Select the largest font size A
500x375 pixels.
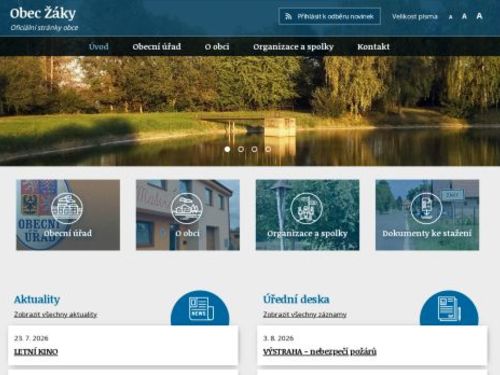tap(479, 16)
